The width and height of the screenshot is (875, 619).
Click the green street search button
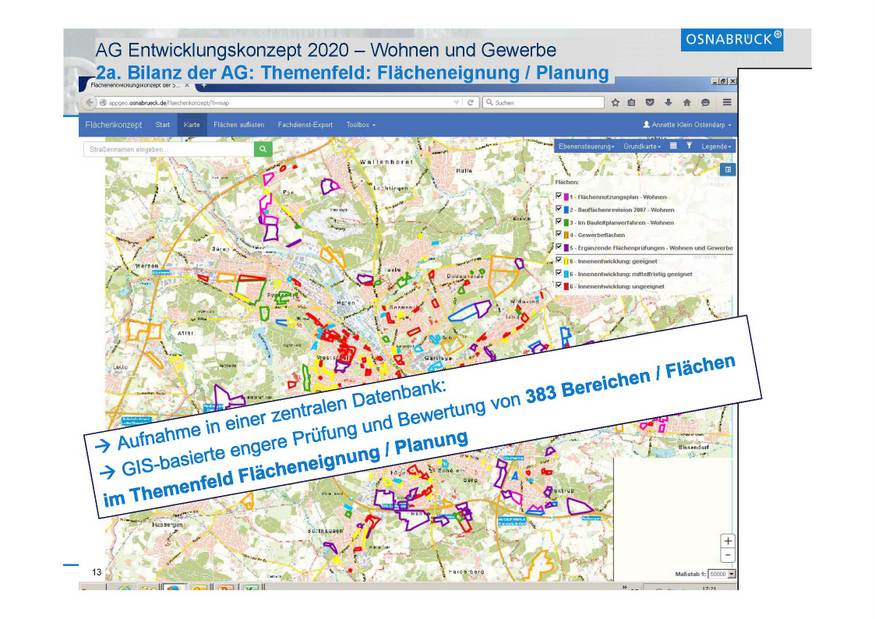tap(263, 149)
